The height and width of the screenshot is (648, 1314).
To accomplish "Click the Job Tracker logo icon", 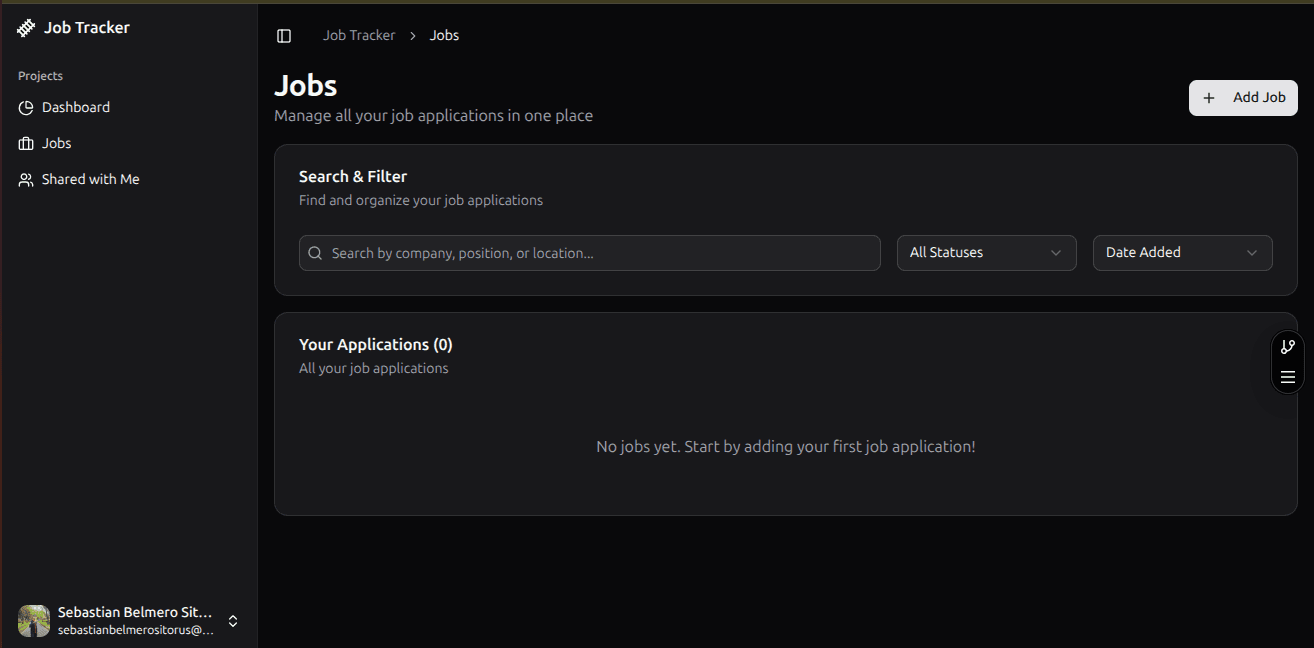I will 25,27.
